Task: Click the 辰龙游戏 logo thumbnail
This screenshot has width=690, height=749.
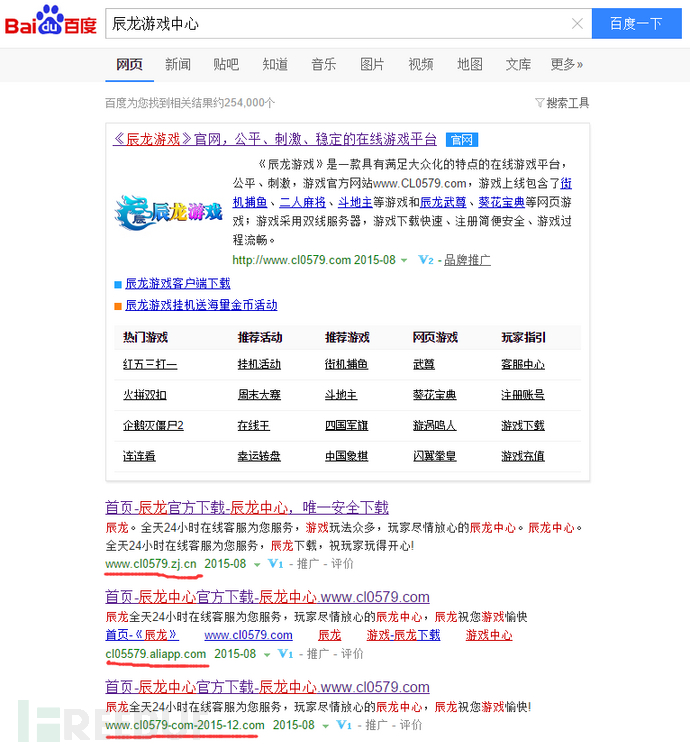Action: [x=169, y=213]
